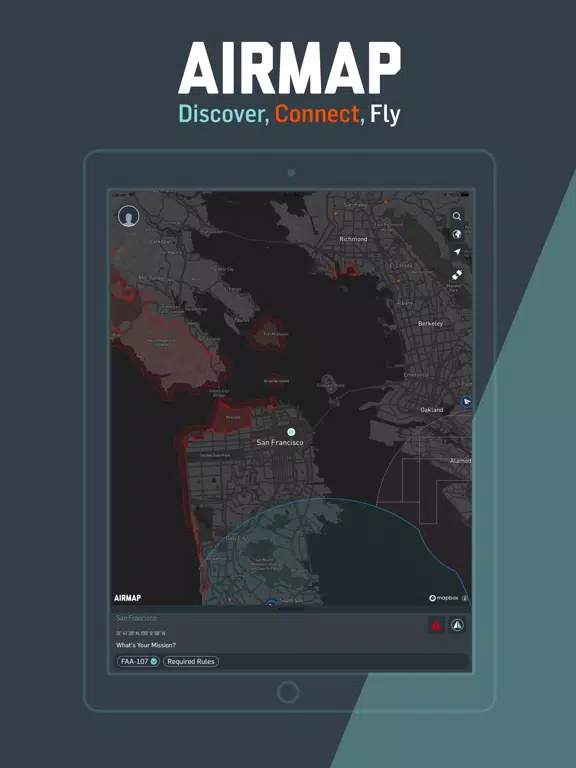
Task: Open the user profile avatar
Action: [x=128, y=216]
